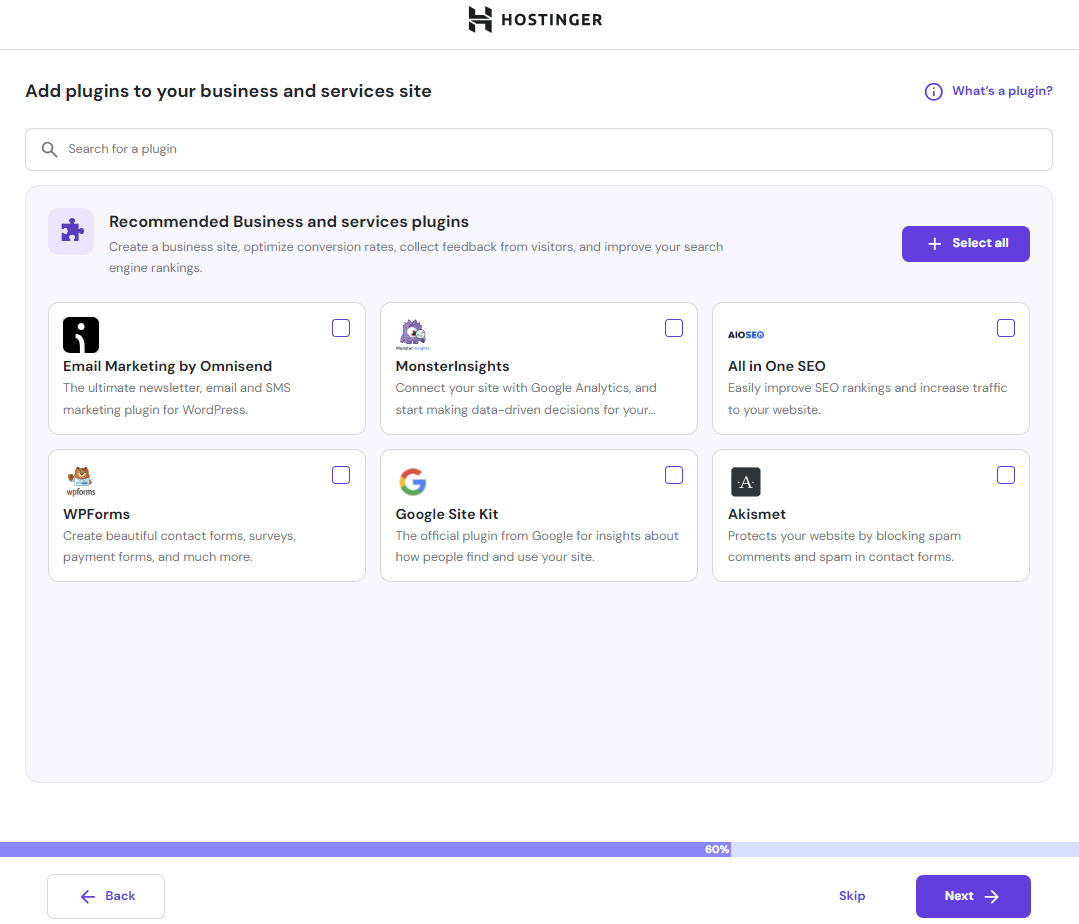Click the Akismet spam protection description
The image size is (1079, 924).
pyautogui.click(x=844, y=546)
